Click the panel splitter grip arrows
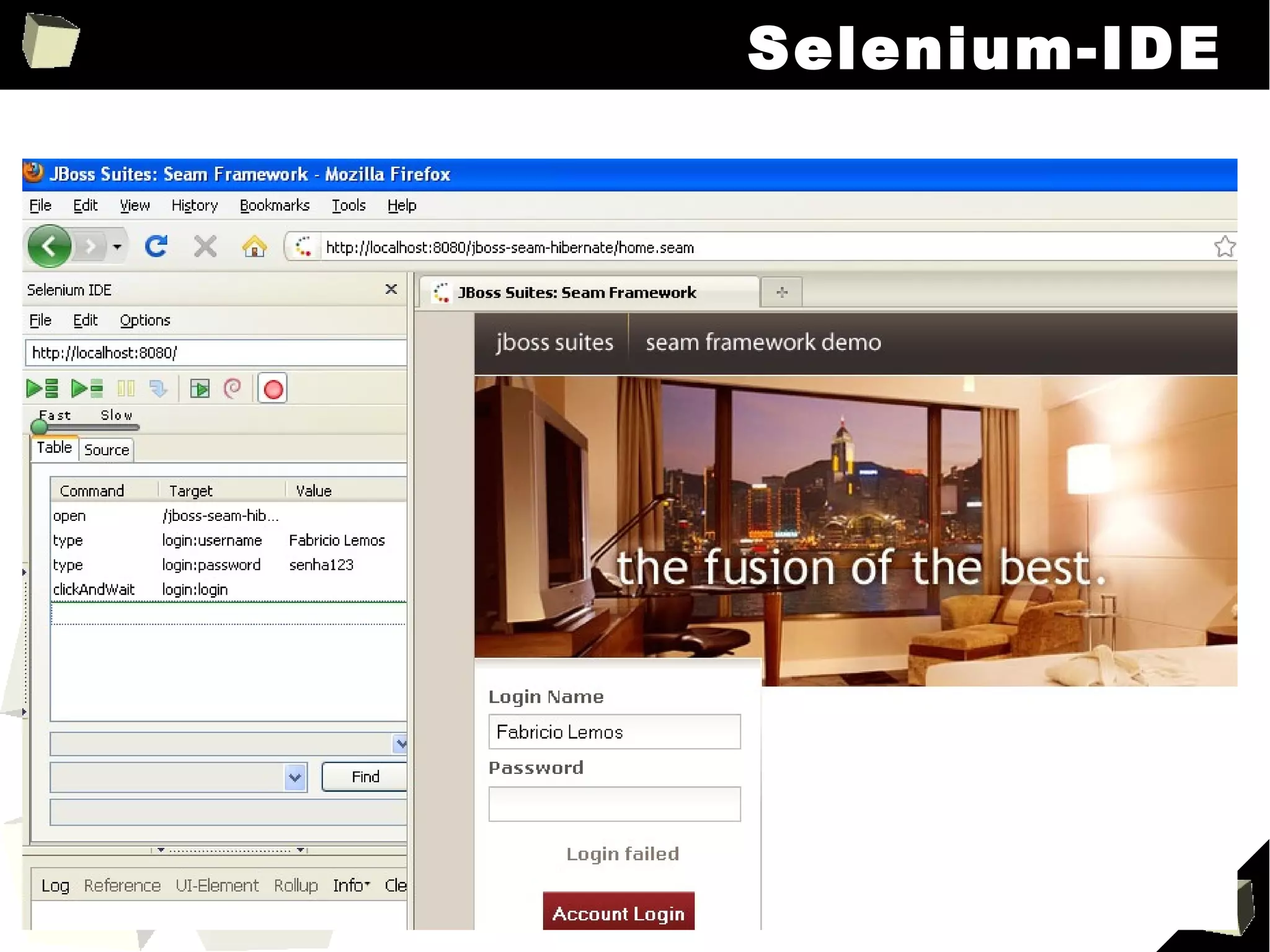The width and height of the screenshot is (1270, 952). (230, 850)
